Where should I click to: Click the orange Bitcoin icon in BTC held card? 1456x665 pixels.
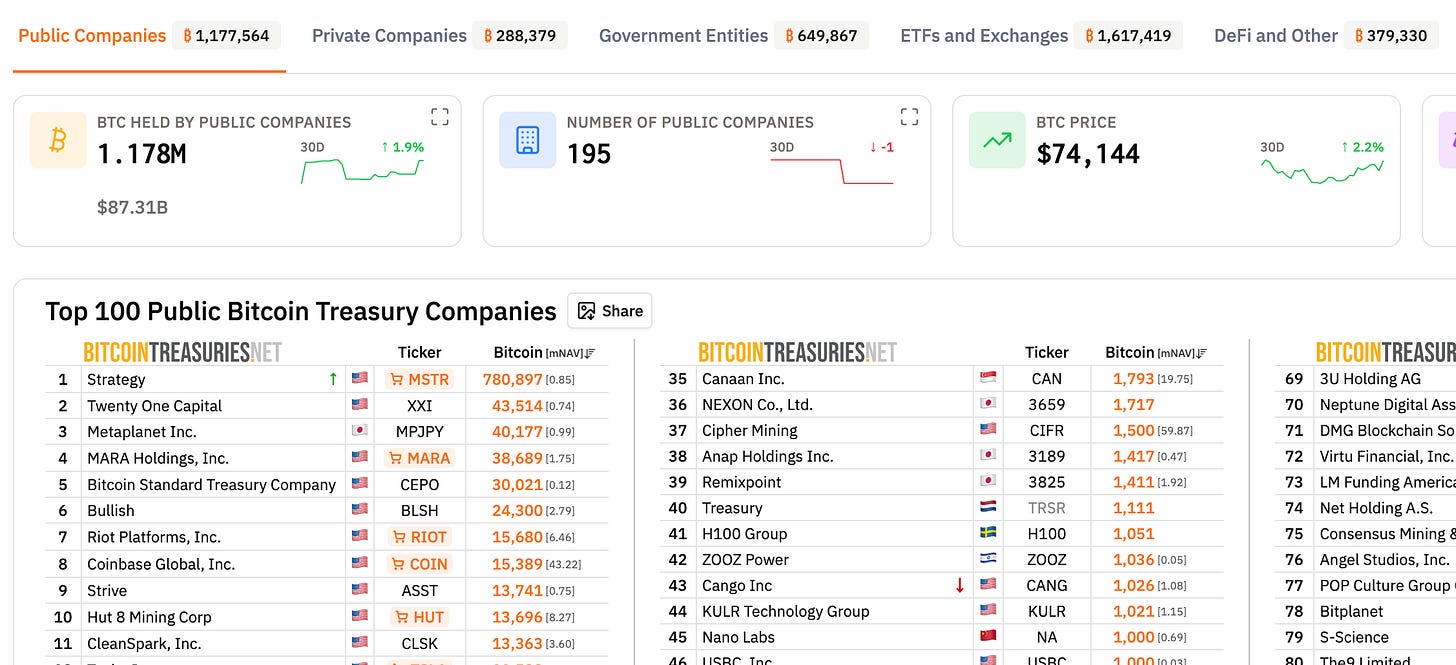(x=58, y=140)
